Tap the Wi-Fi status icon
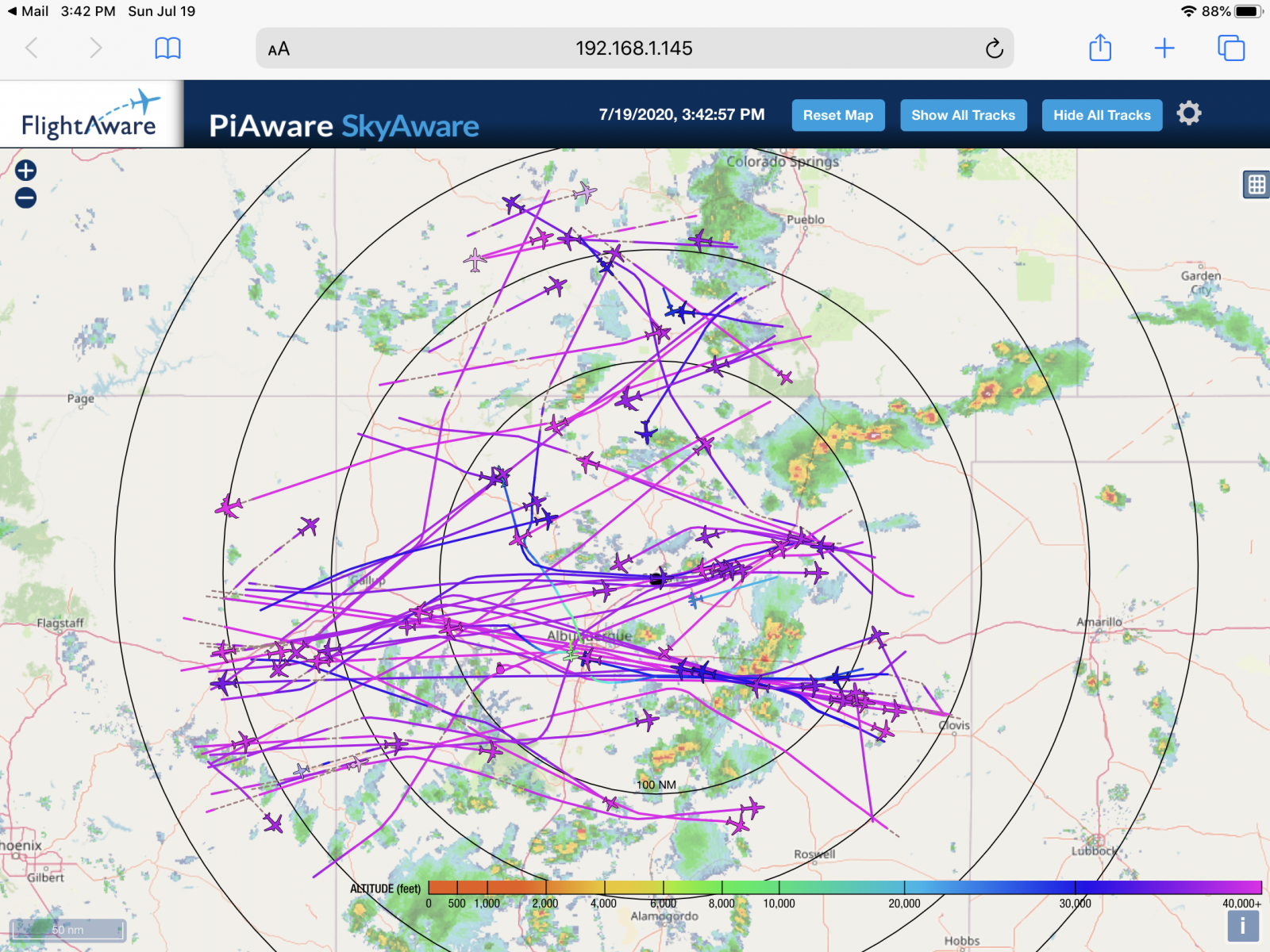 coord(1188,11)
